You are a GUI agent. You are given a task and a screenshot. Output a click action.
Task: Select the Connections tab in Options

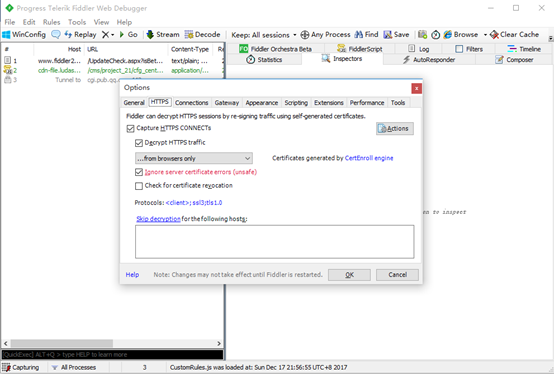pos(191,102)
